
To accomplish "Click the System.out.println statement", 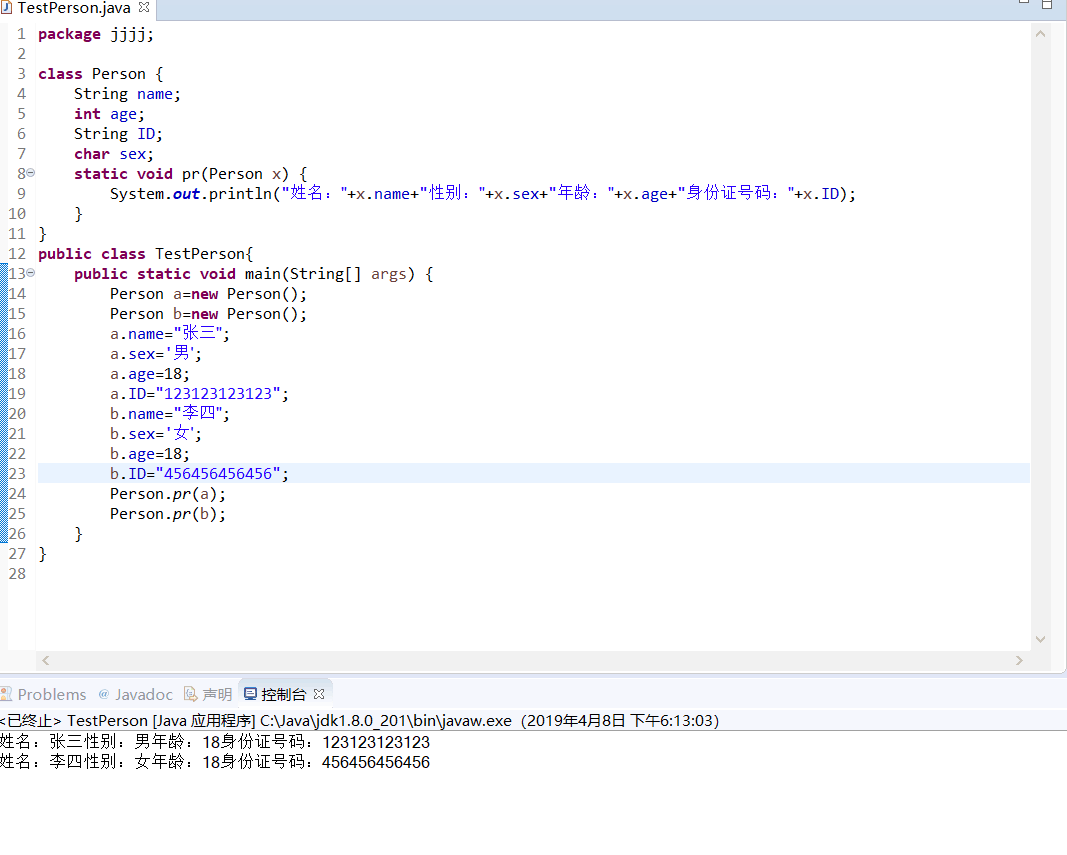I will pos(483,194).
